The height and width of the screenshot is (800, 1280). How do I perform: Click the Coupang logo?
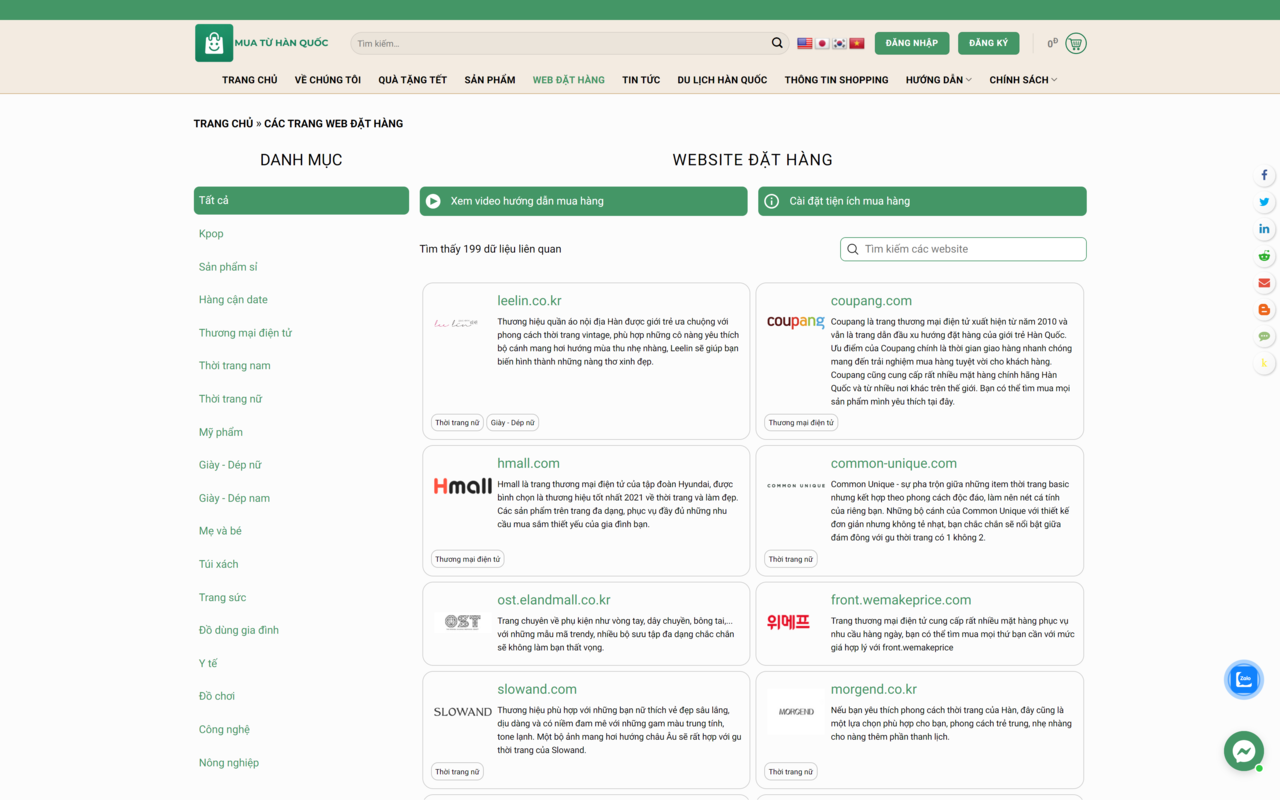pos(796,321)
